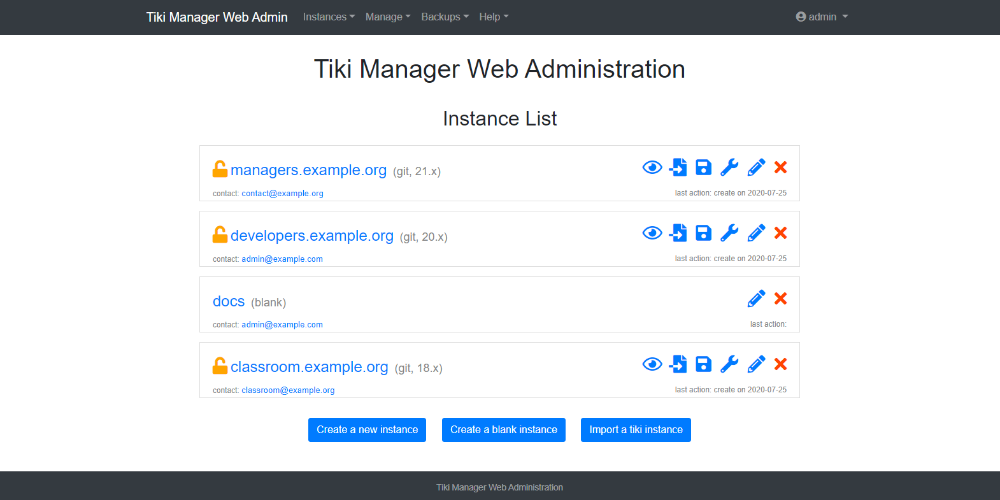Click the Instance List heading
Image resolution: width=1000 pixels, height=500 pixels.
pyautogui.click(x=500, y=119)
